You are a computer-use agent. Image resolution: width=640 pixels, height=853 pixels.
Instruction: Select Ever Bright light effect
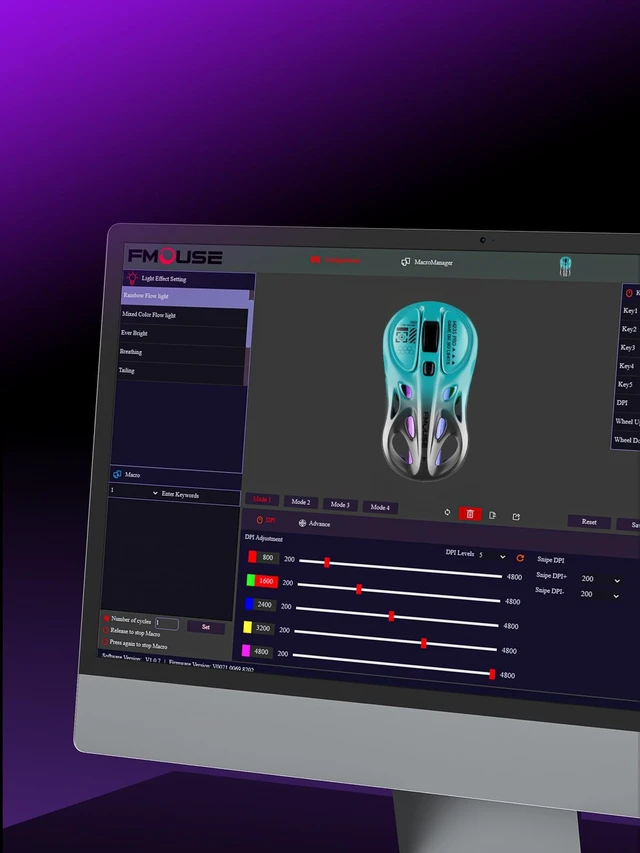[183, 333]
